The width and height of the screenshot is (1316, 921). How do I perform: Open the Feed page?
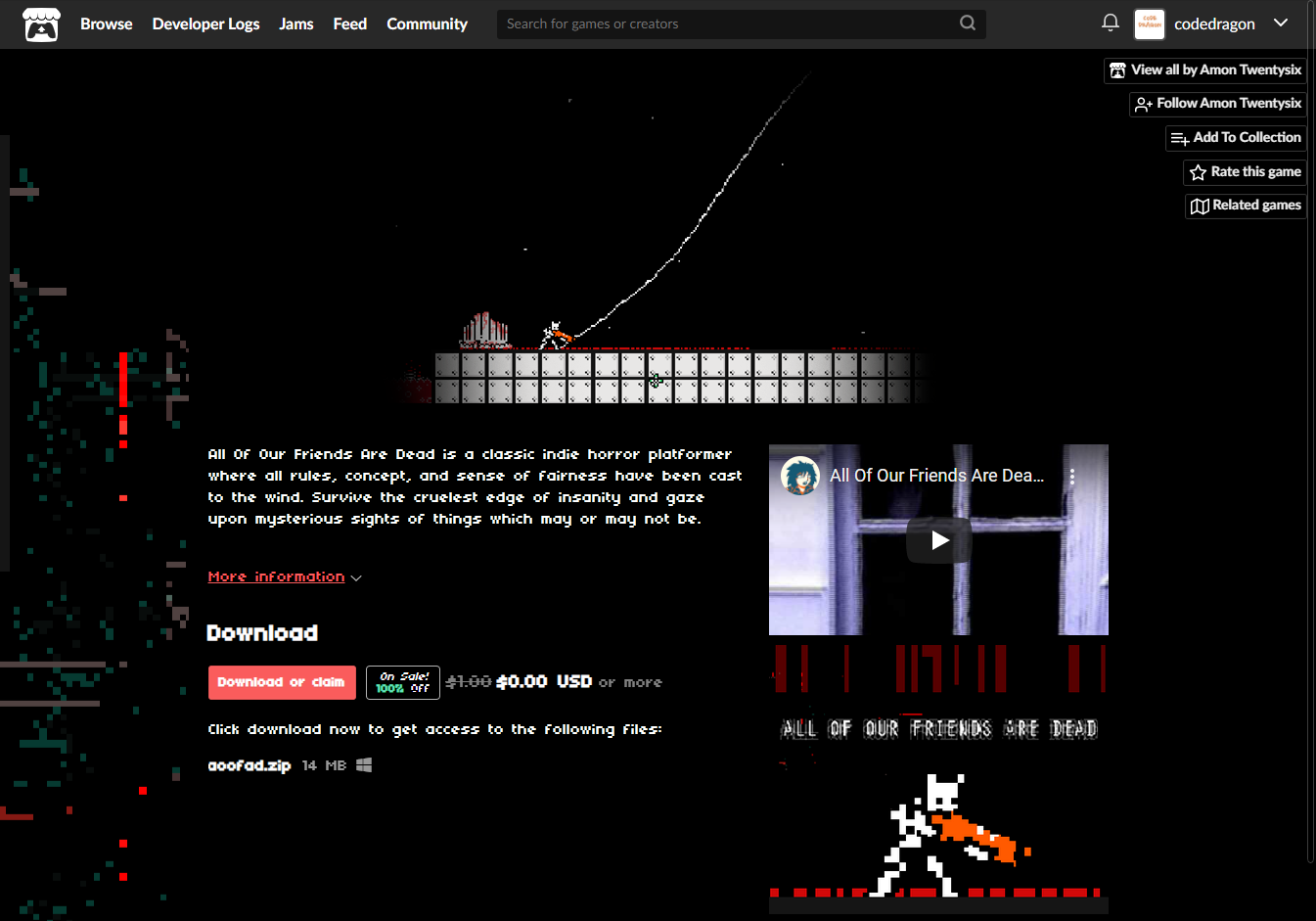pyautogui.click(x=349, y=23)
